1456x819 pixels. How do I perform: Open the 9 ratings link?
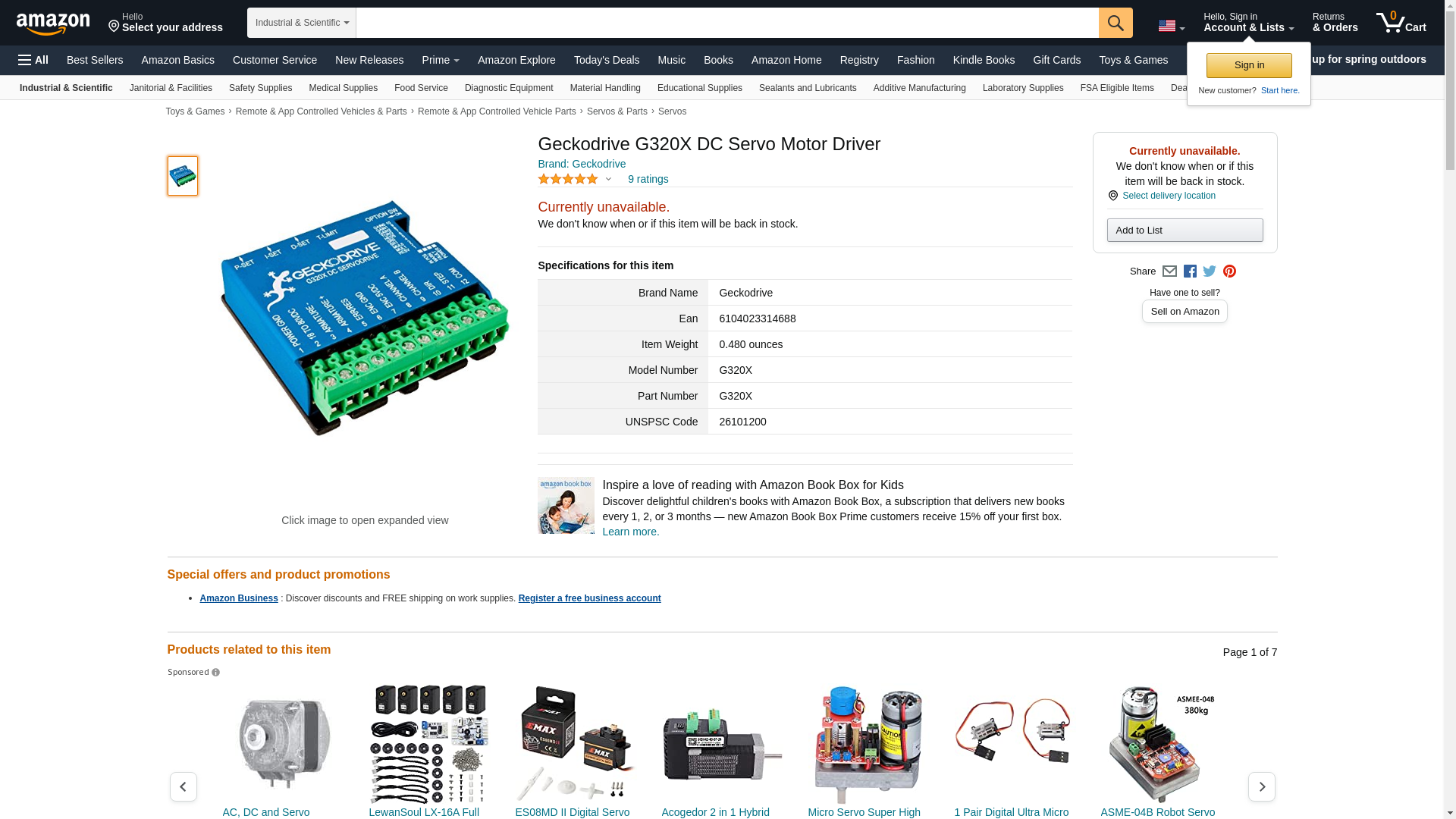pos(648,179)
